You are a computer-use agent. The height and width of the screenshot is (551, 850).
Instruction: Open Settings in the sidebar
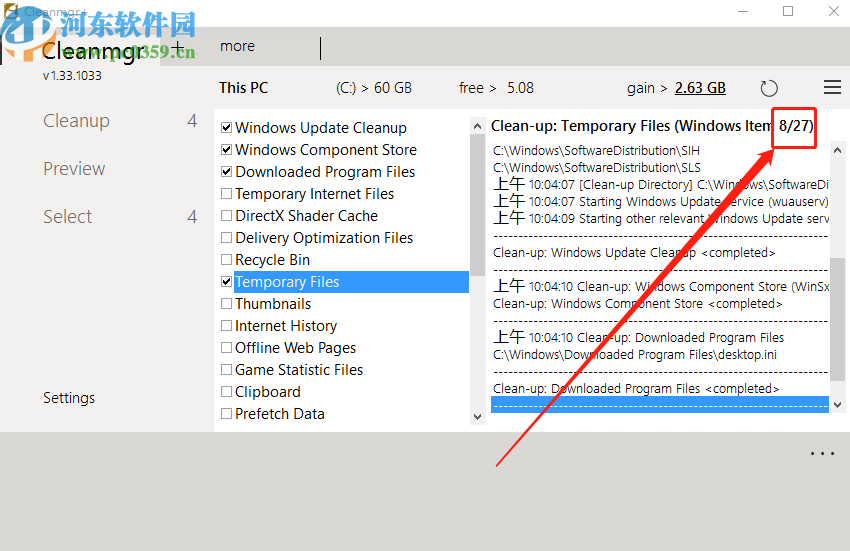(69, 398)
